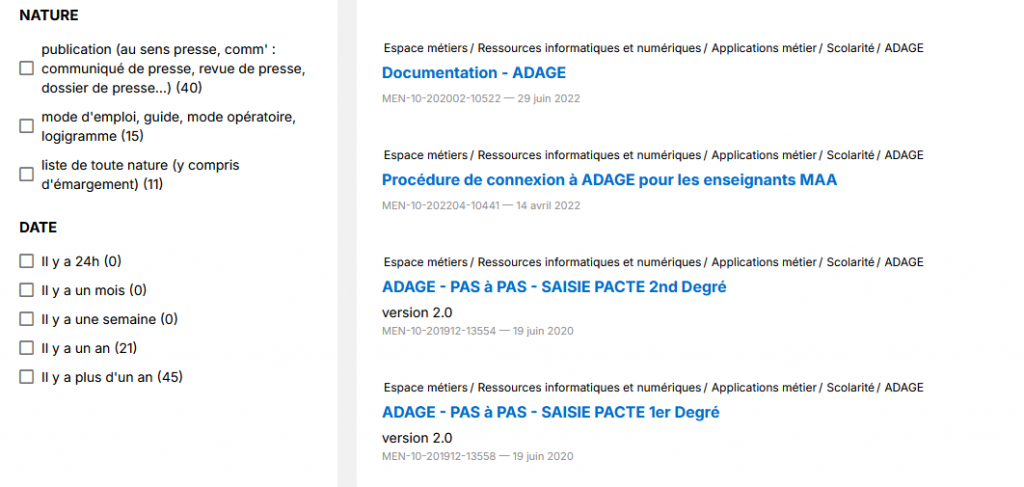
Task: Click 'ADAGE' breadcrumb above SAISIE PACTE 2nd Degré
Action: click(904, 262)
